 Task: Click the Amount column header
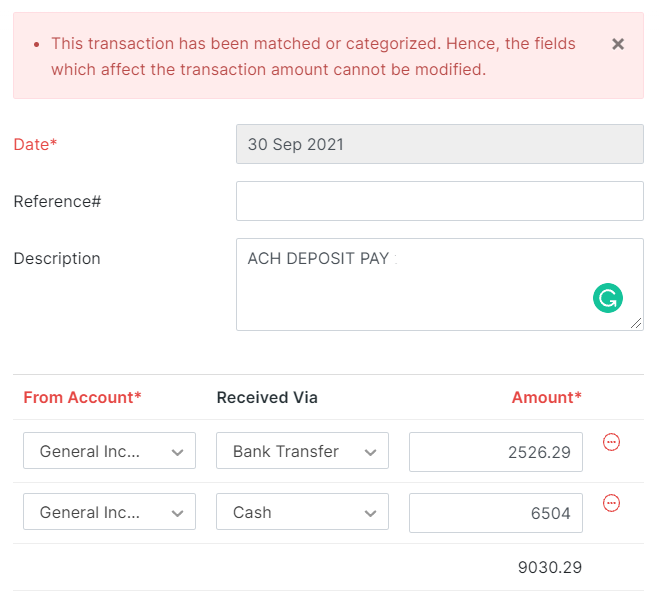pyautogui.click(x=546, y=398)
